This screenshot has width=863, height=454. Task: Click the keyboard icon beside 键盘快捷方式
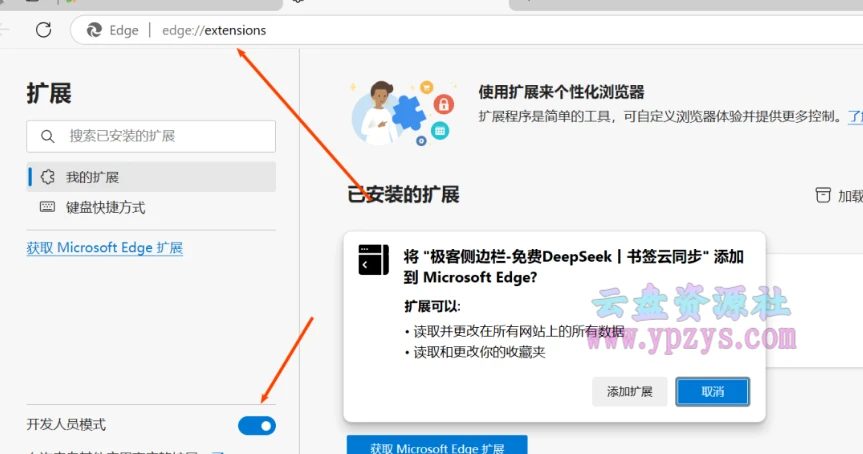pos(47,208)
